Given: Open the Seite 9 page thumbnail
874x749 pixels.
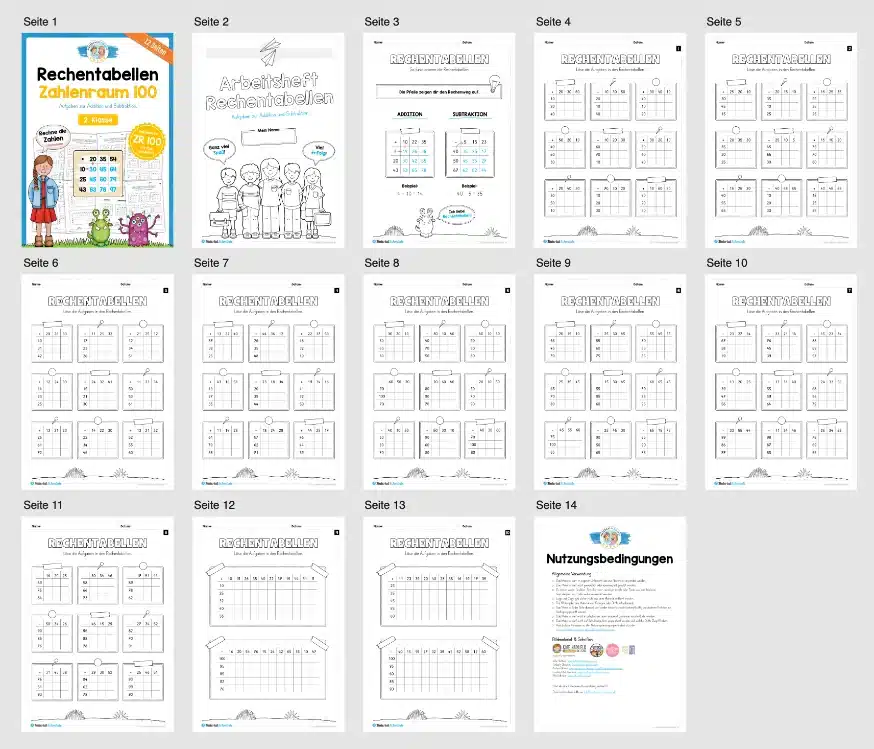Looking at the screenshot, I should tap(610, 381).
